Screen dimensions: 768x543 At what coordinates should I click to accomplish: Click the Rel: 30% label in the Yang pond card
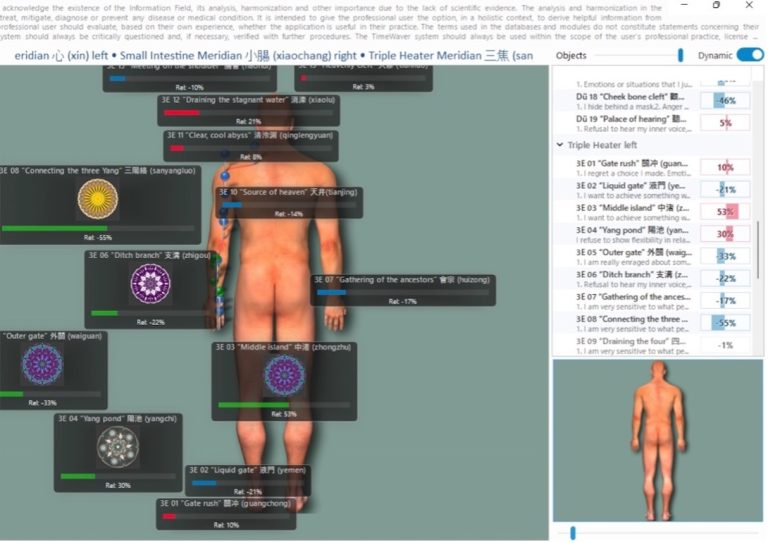pyautogui.click(x=118, y=485)
